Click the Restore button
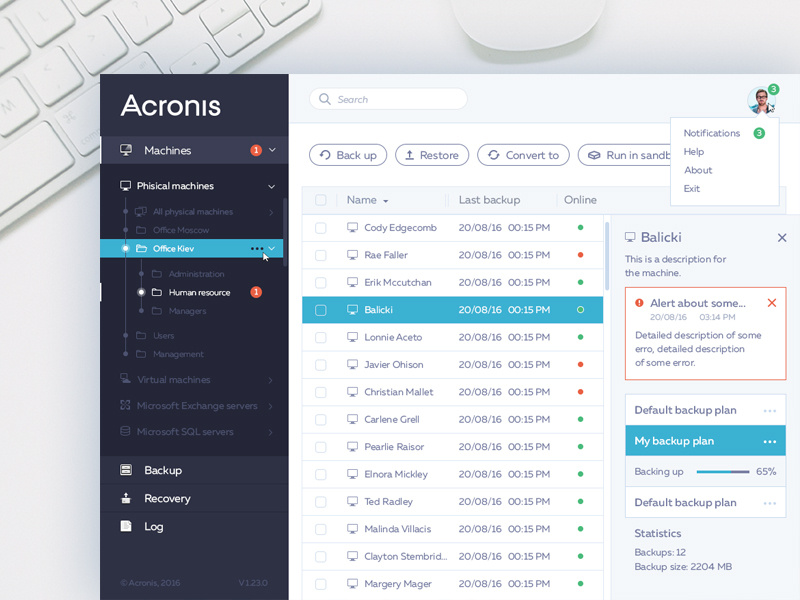The height and width of the screenshot is (600, 800). tap(432, 155)
